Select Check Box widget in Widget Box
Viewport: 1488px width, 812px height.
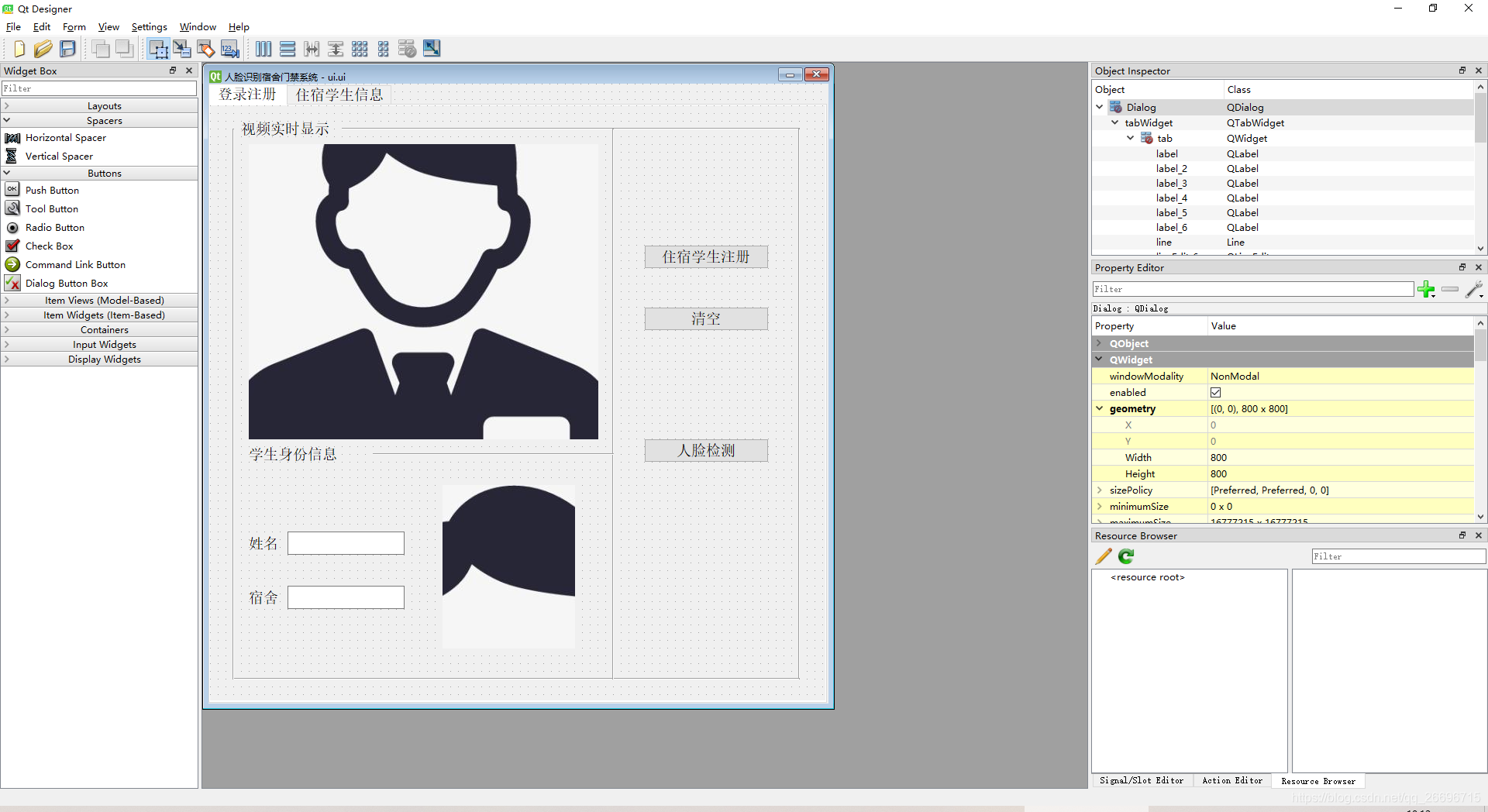(x=49, y=246)
